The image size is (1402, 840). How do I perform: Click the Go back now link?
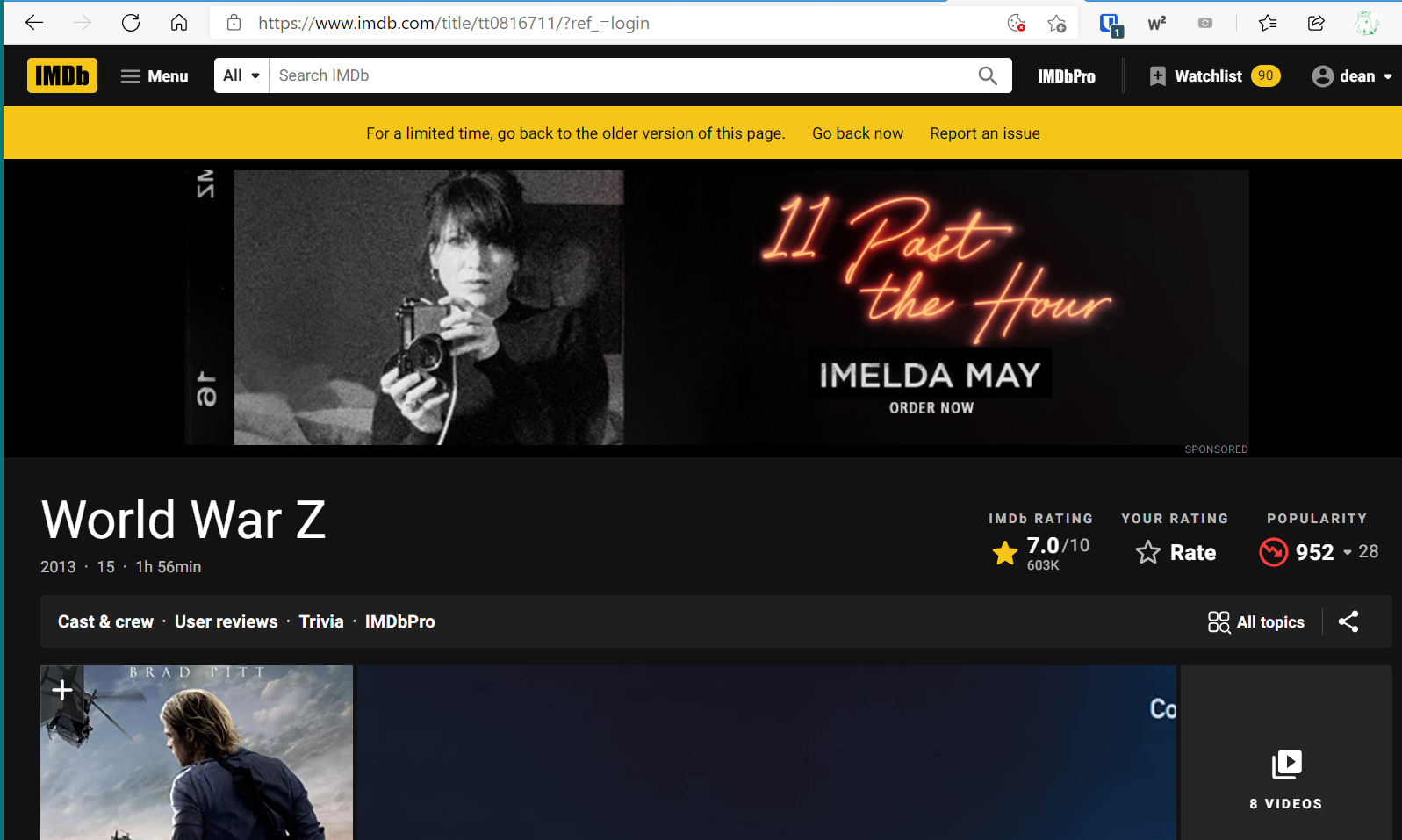click(857, 133)
